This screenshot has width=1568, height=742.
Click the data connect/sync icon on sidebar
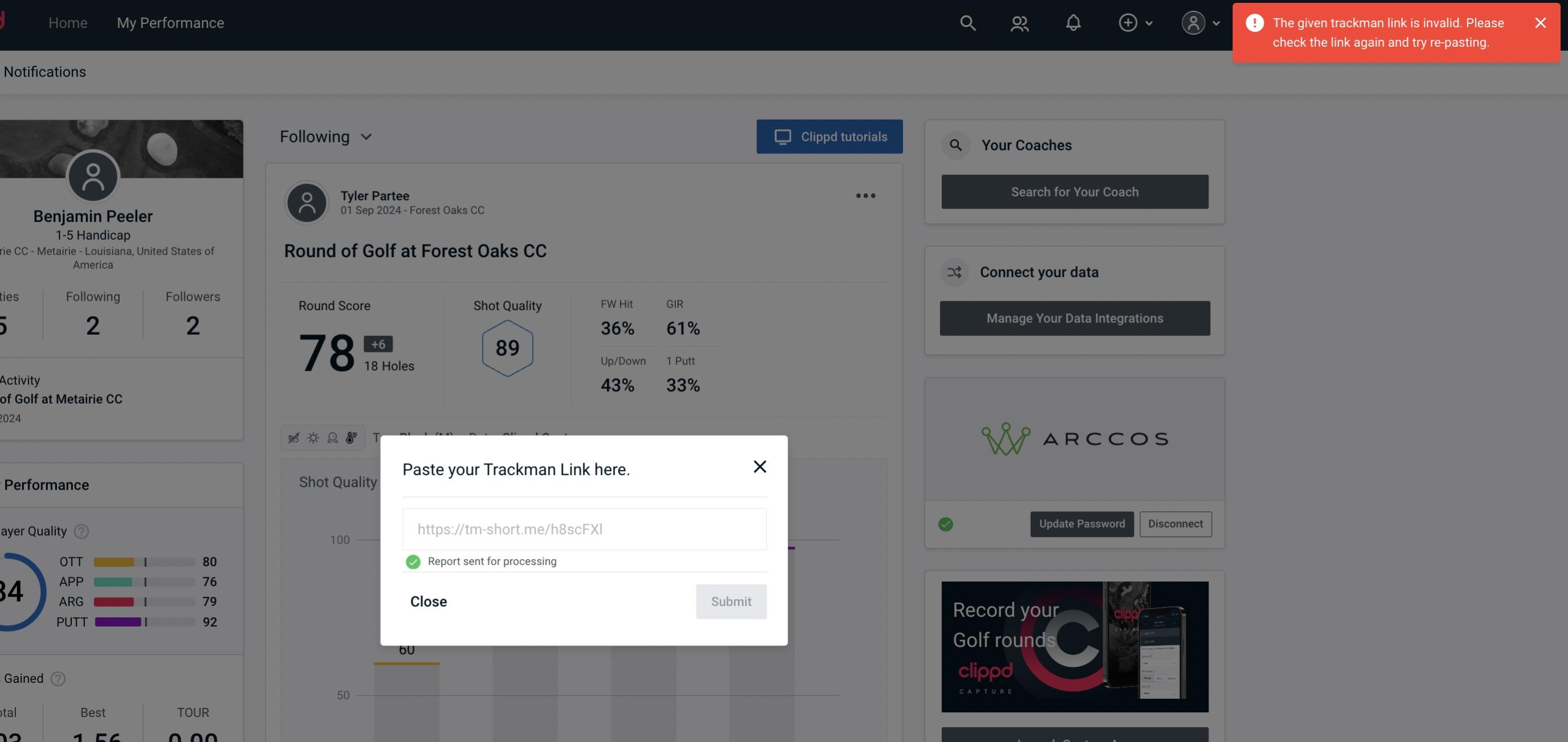point(954,272)
